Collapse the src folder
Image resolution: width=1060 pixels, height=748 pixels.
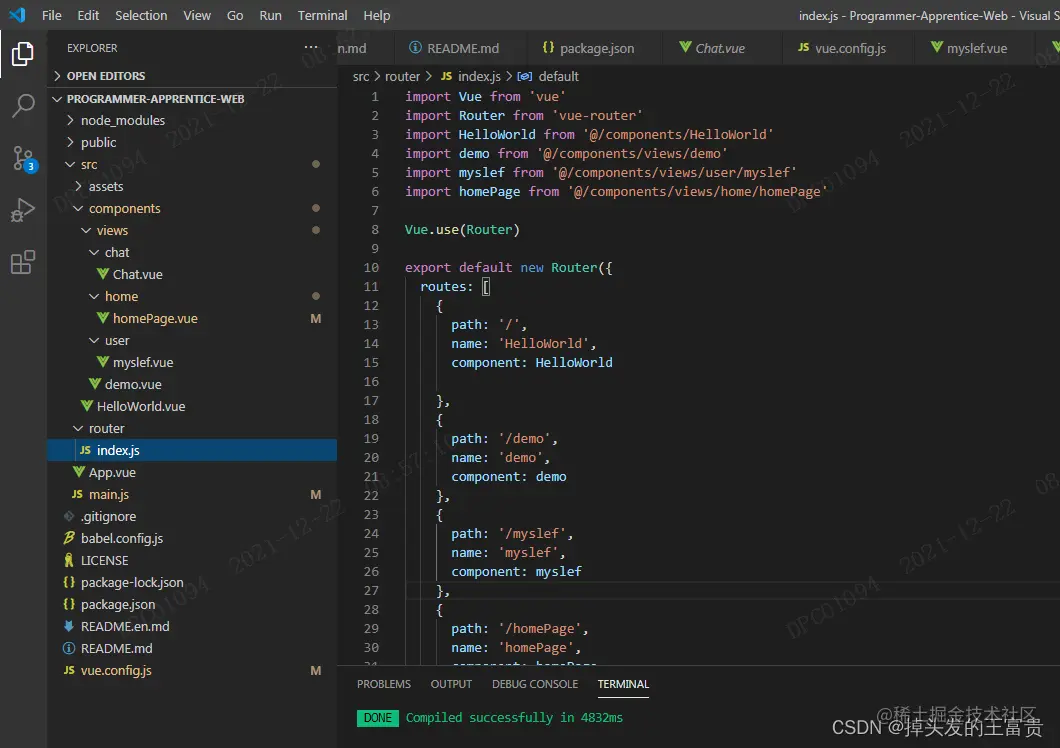[x=70, y=164]
